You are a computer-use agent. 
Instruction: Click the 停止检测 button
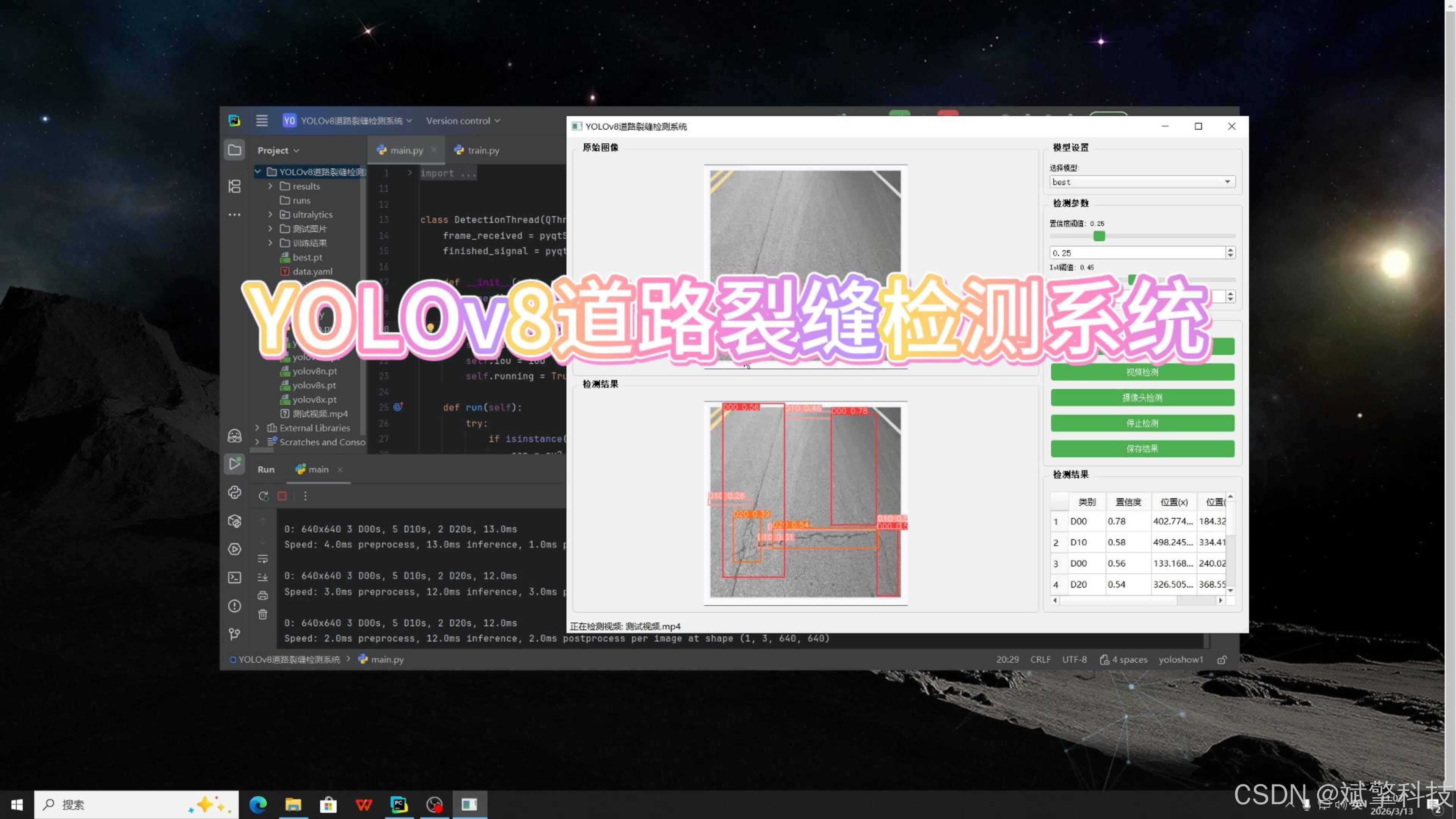click(1142, 423)
